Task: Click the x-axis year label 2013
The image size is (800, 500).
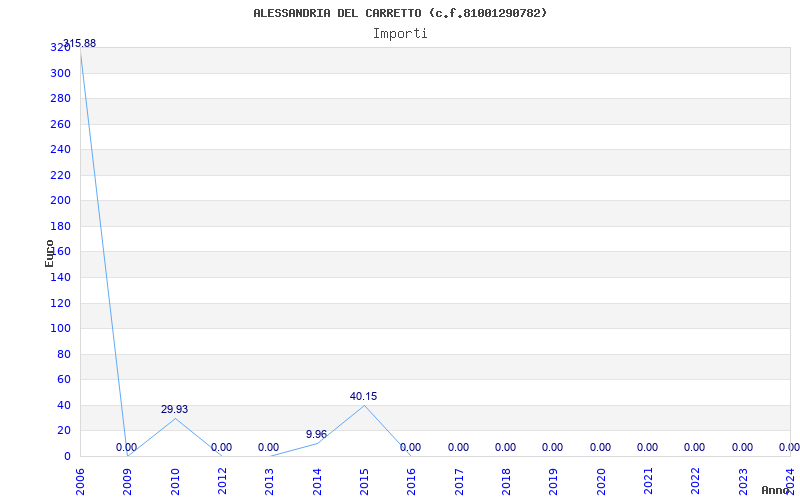Action: (270, 481)
